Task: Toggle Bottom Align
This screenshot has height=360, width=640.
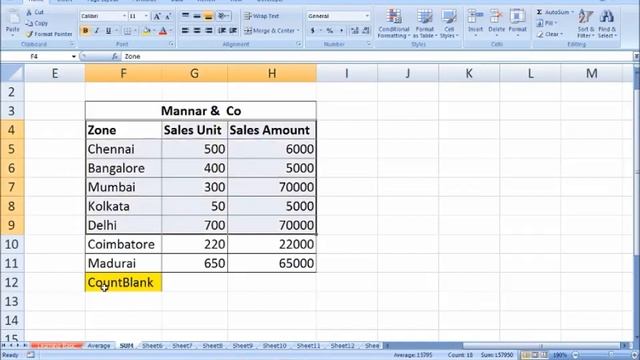Action: click(x=208, y=16)
